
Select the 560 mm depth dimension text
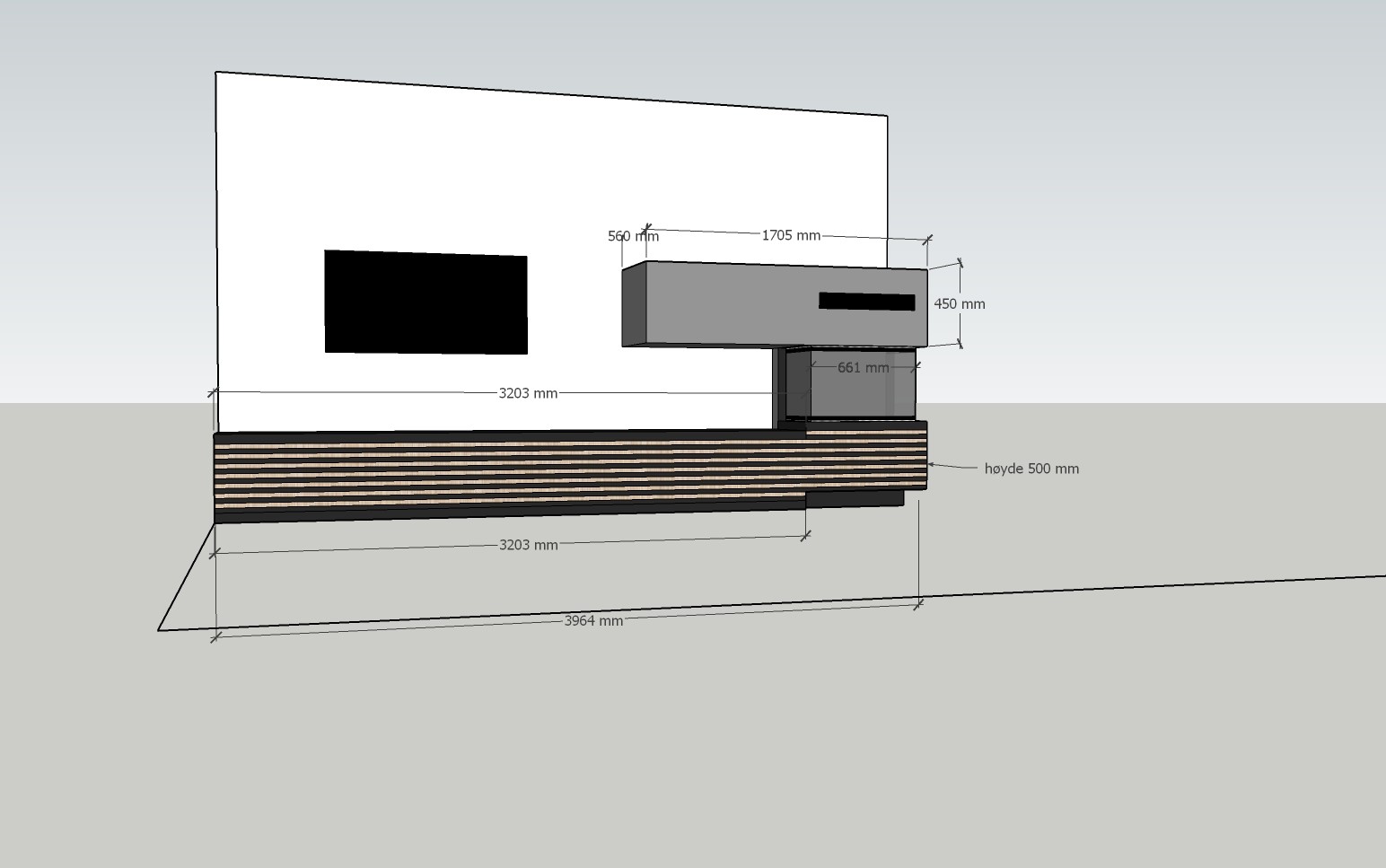pos(632,236)
